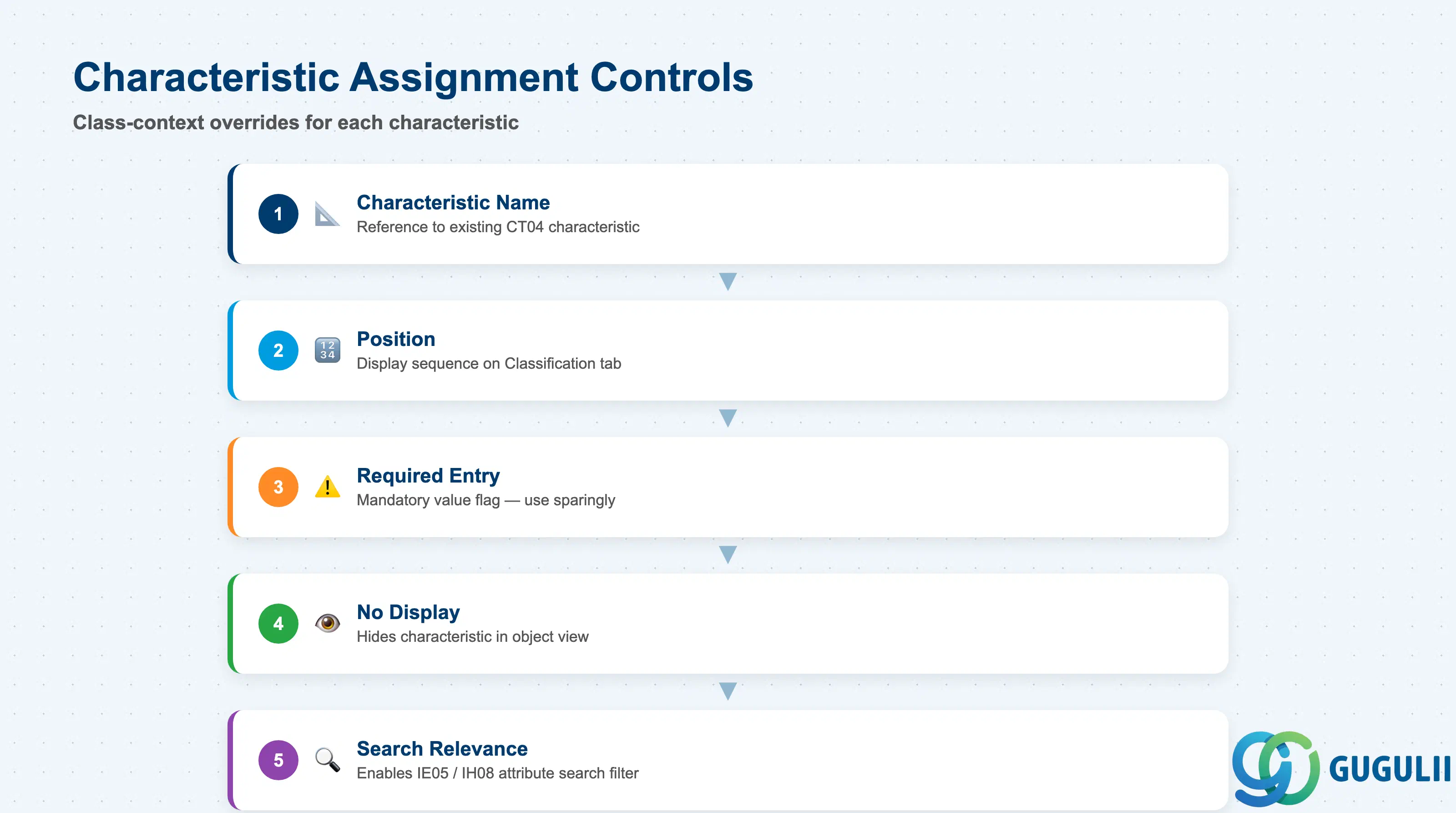Click the GUGULII logo
The width and height of the screenshot is (1456, 813).
pyautogui.click(x=1341, y=768)
